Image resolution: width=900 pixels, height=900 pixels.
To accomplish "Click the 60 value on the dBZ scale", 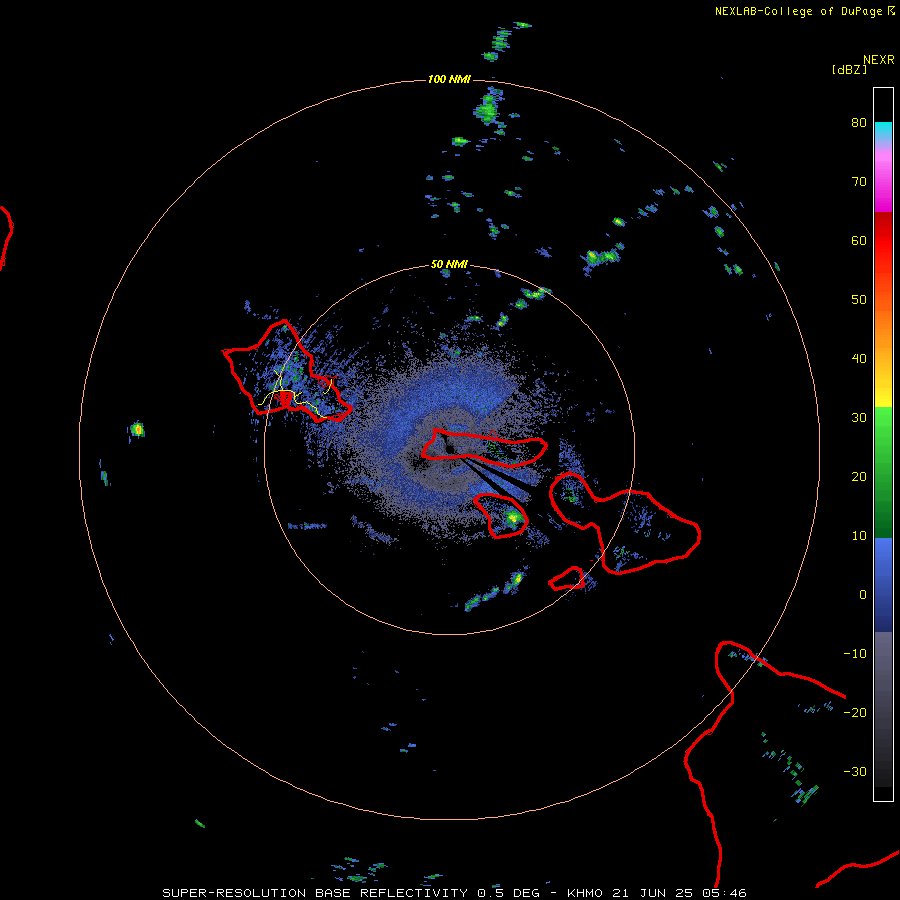I will coord(859,241).
